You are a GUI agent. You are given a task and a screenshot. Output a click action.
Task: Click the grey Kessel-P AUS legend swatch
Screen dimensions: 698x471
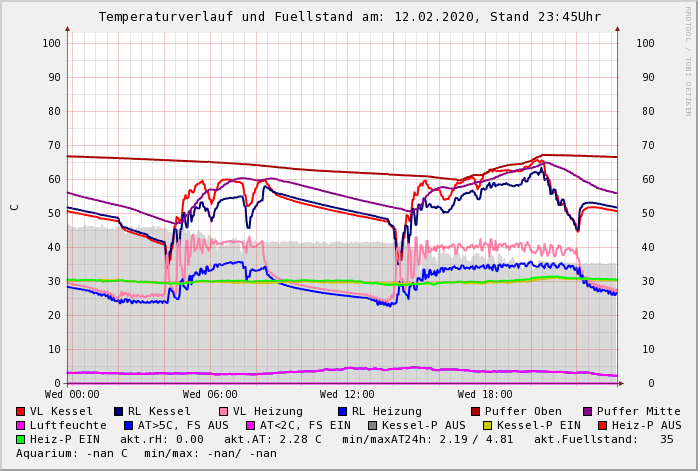point(371,425)
